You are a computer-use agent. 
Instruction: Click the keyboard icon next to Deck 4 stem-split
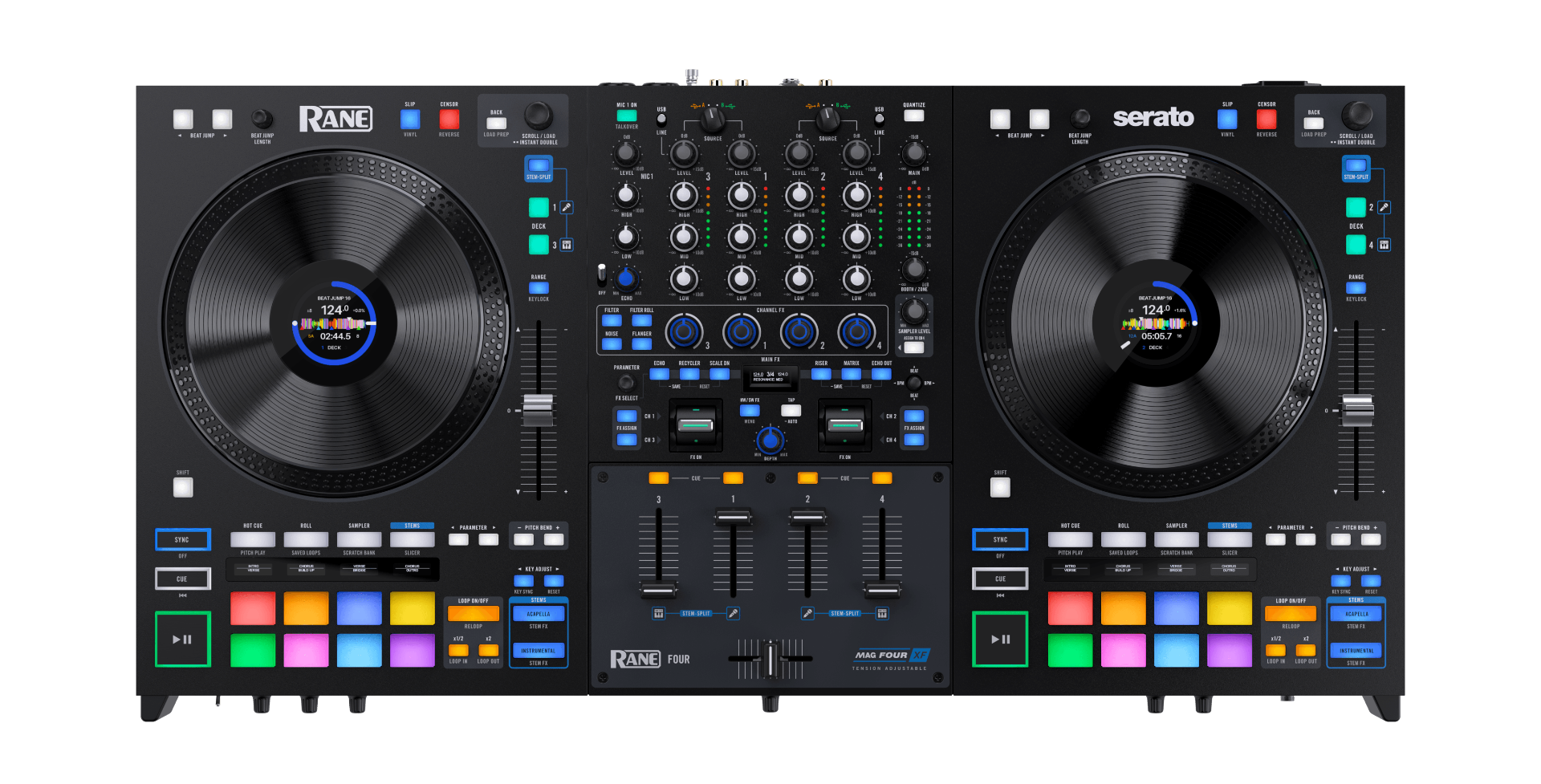tap(1385, 244)
